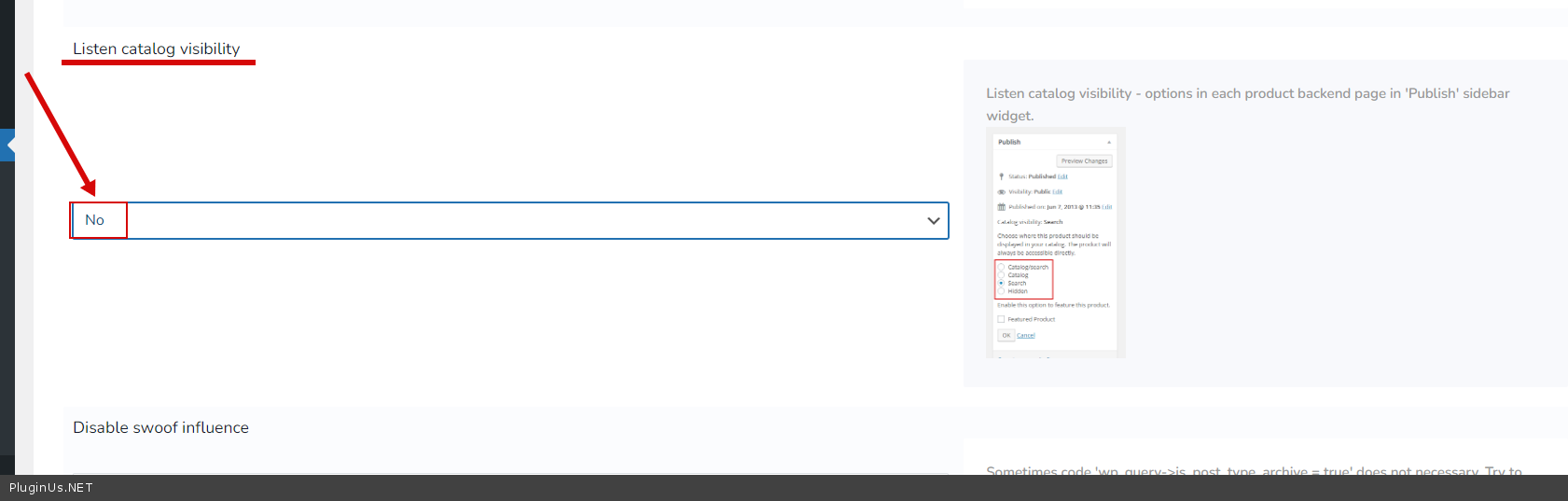Click the Listen catalog visibility heading

[x=157, y=49]
